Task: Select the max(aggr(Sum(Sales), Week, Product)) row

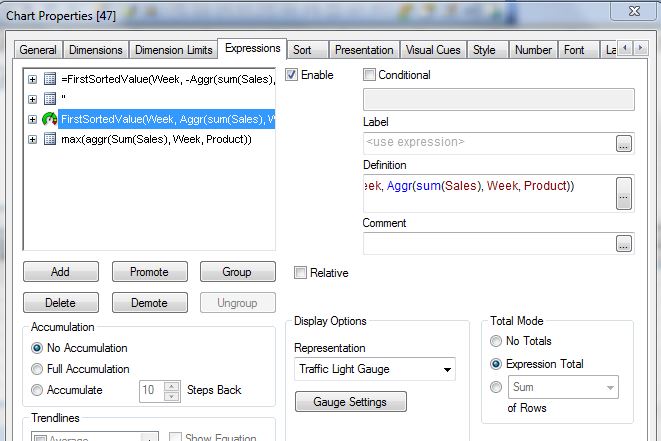Action: (x=156, y=139)
